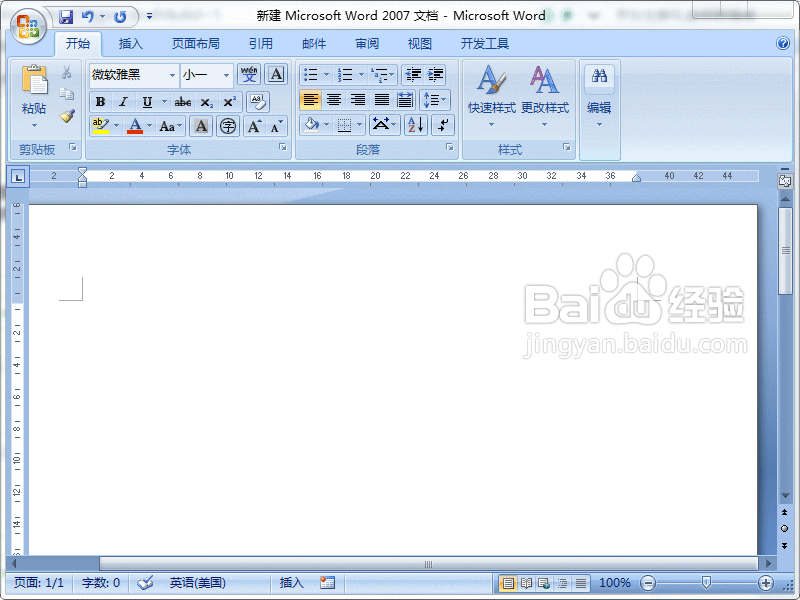
Task: Apply bold formatting with the B icon
Action: (x=99, y=101)
